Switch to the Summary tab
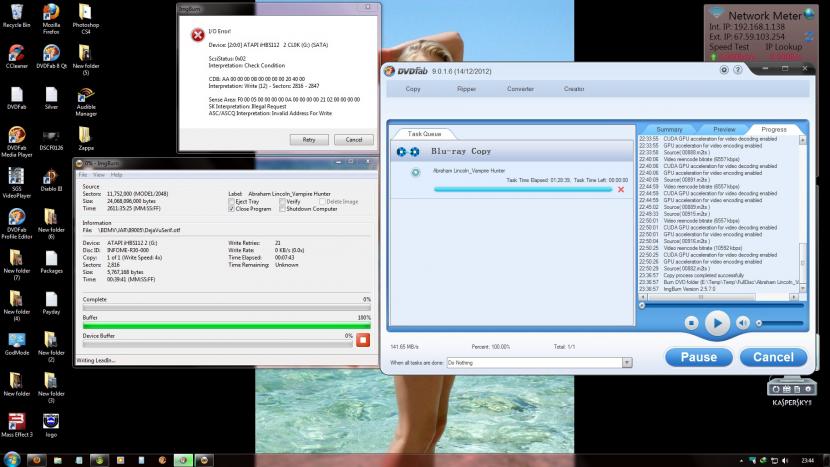830x467 pixels. pyautogui.click(x=669, y=129)
